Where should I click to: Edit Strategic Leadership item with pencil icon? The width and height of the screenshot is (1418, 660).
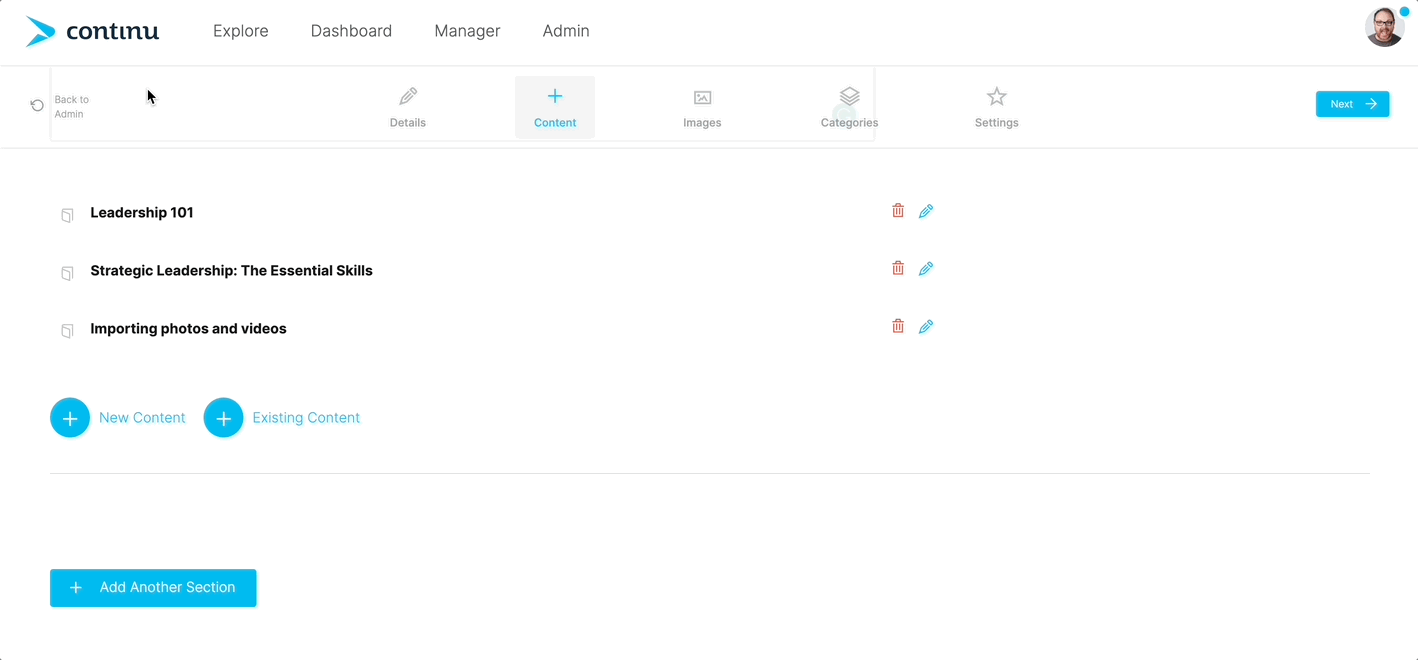click(x=926, y=269)
